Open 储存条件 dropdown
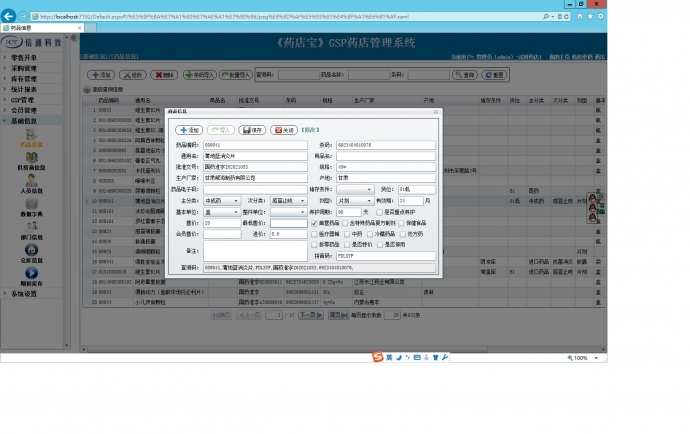The height and width of the screenshot is (434, 690). click(x=355, y=189)
